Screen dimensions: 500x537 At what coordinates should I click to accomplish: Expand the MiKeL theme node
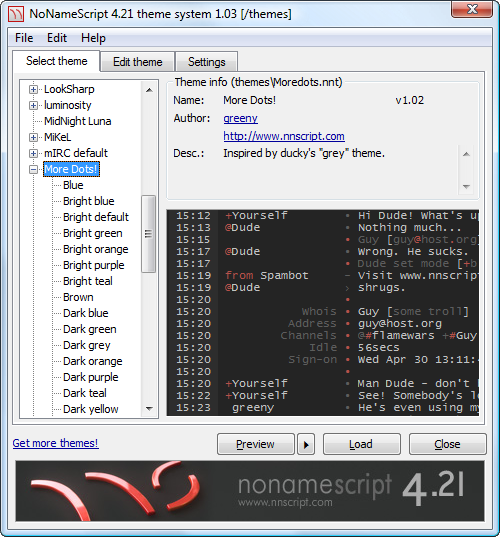(33, 137)
